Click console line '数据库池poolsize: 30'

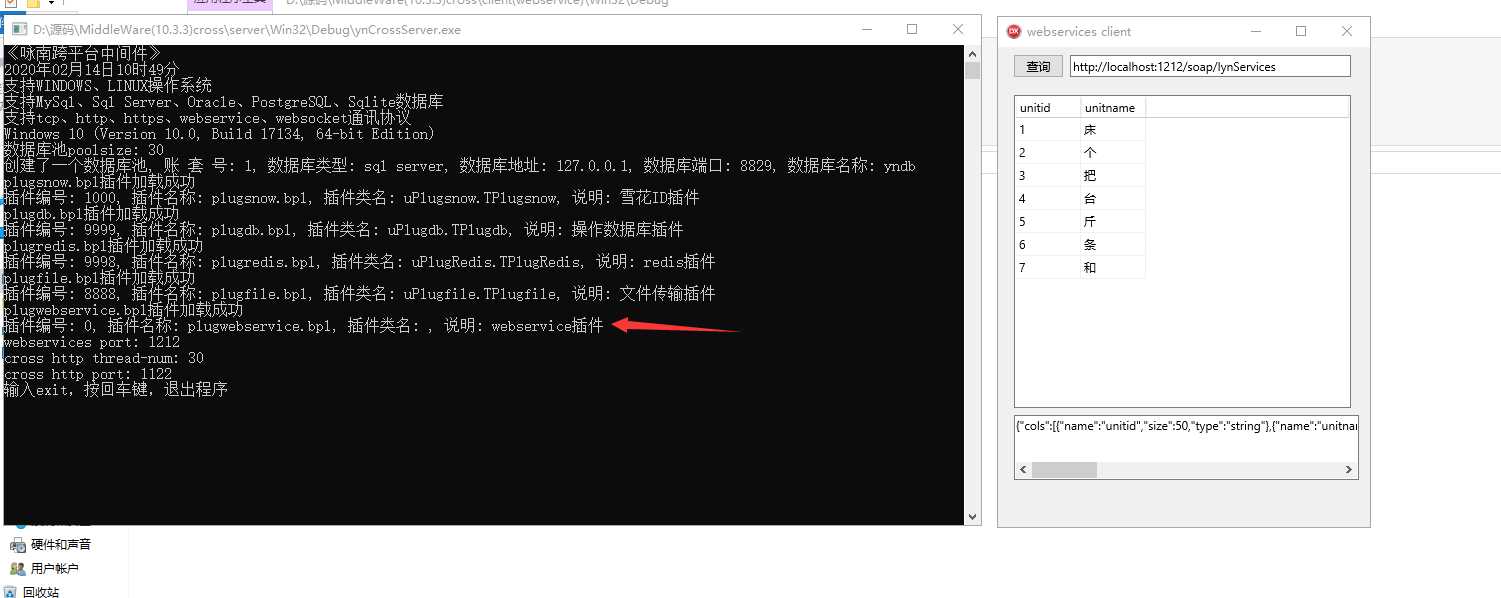[84, 150]
